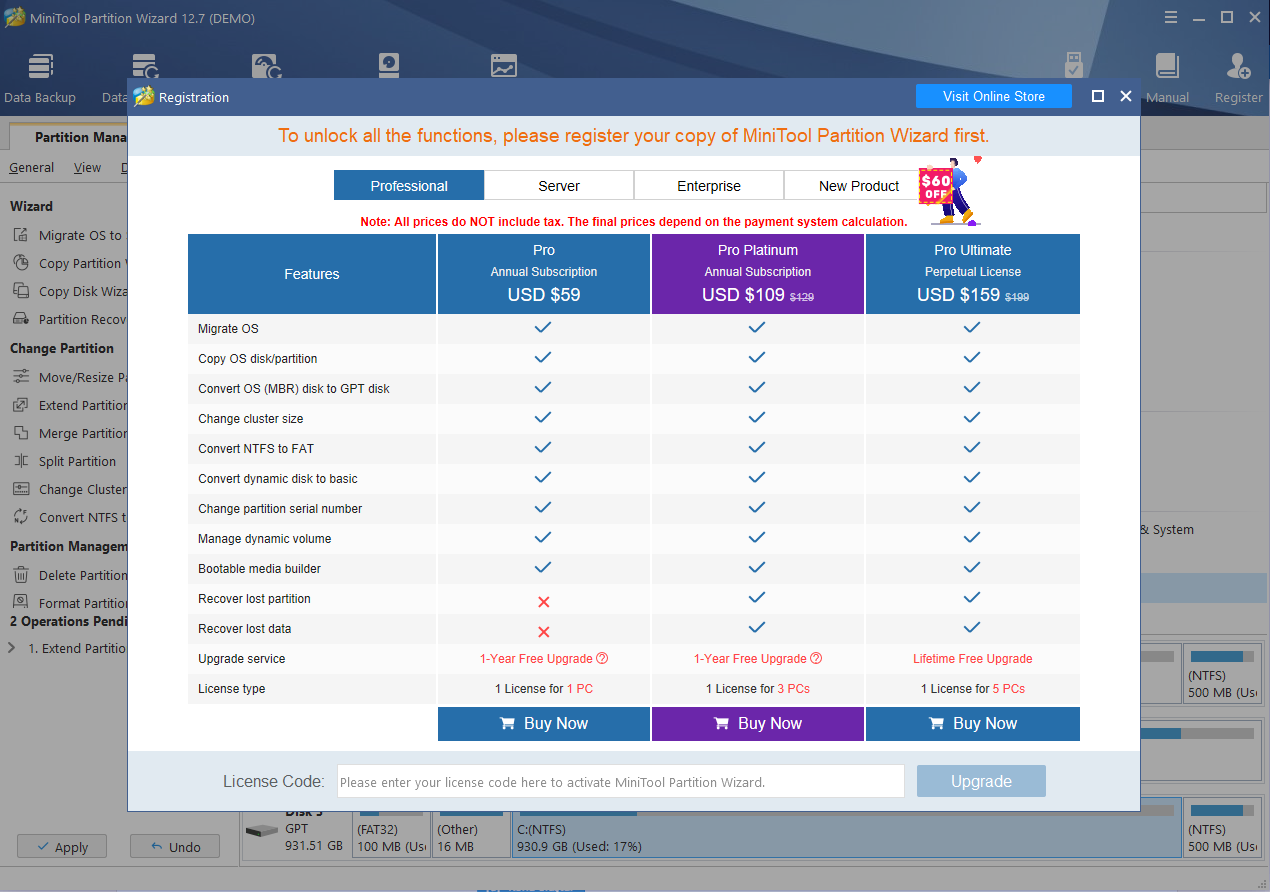Image resolution: width=1270 pixels, height=892 pixels.
Task: Select the (Other) 16 MB partition block
Action: (x=472, y=835)
